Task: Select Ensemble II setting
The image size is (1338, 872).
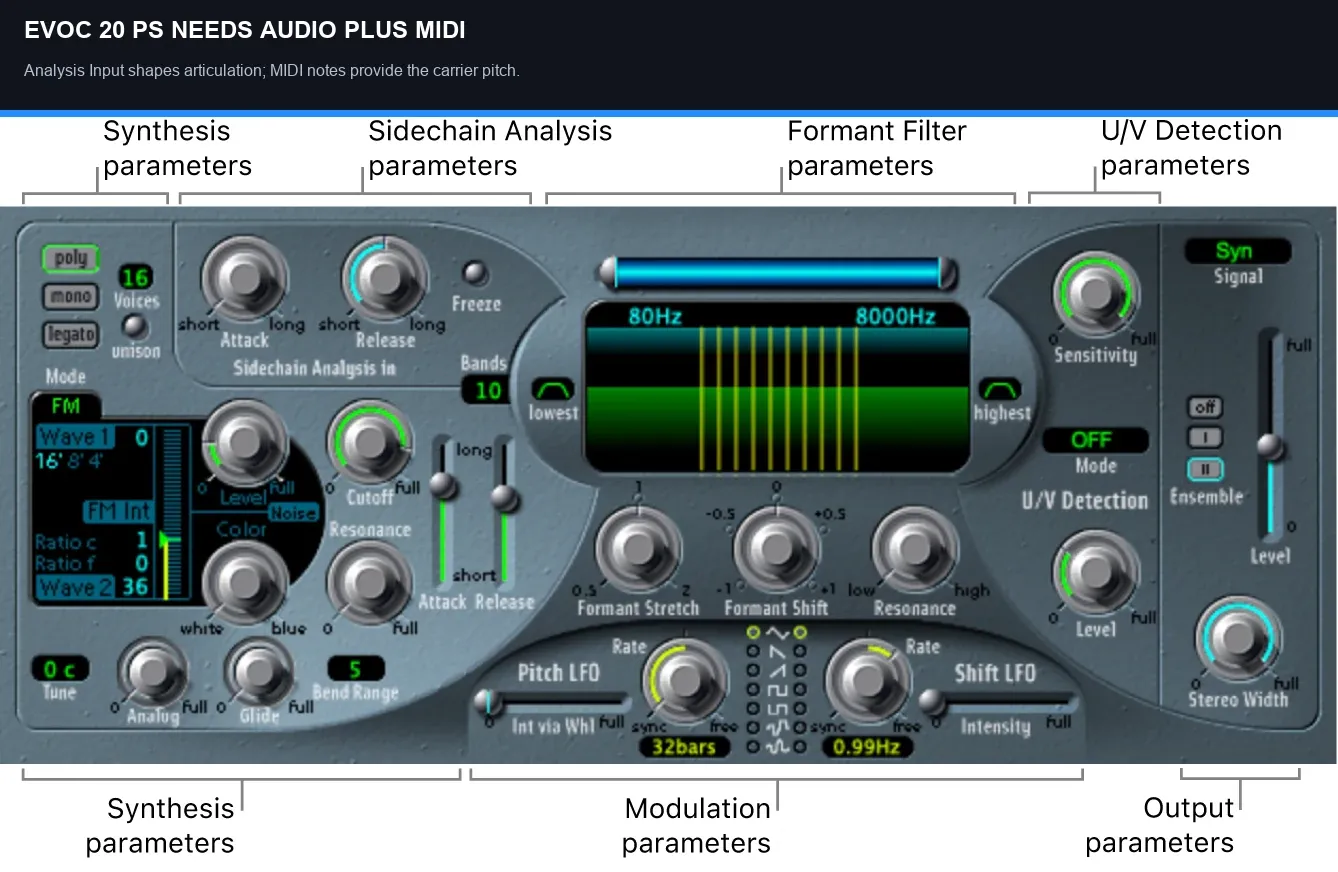Action: coord(1205,468)
